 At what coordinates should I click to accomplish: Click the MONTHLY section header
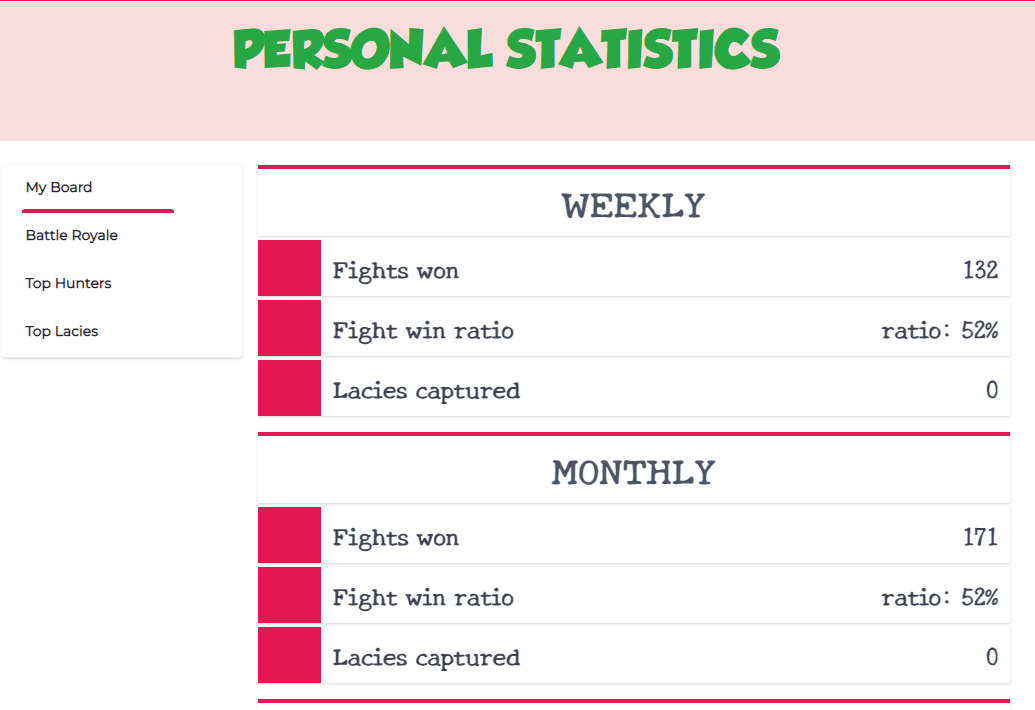[633, 473]
